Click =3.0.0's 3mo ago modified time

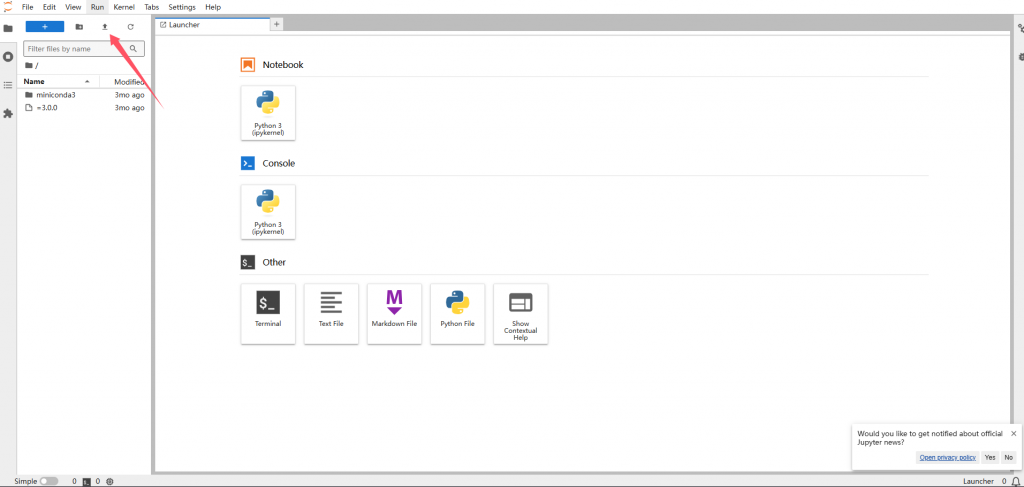(129, 108)
